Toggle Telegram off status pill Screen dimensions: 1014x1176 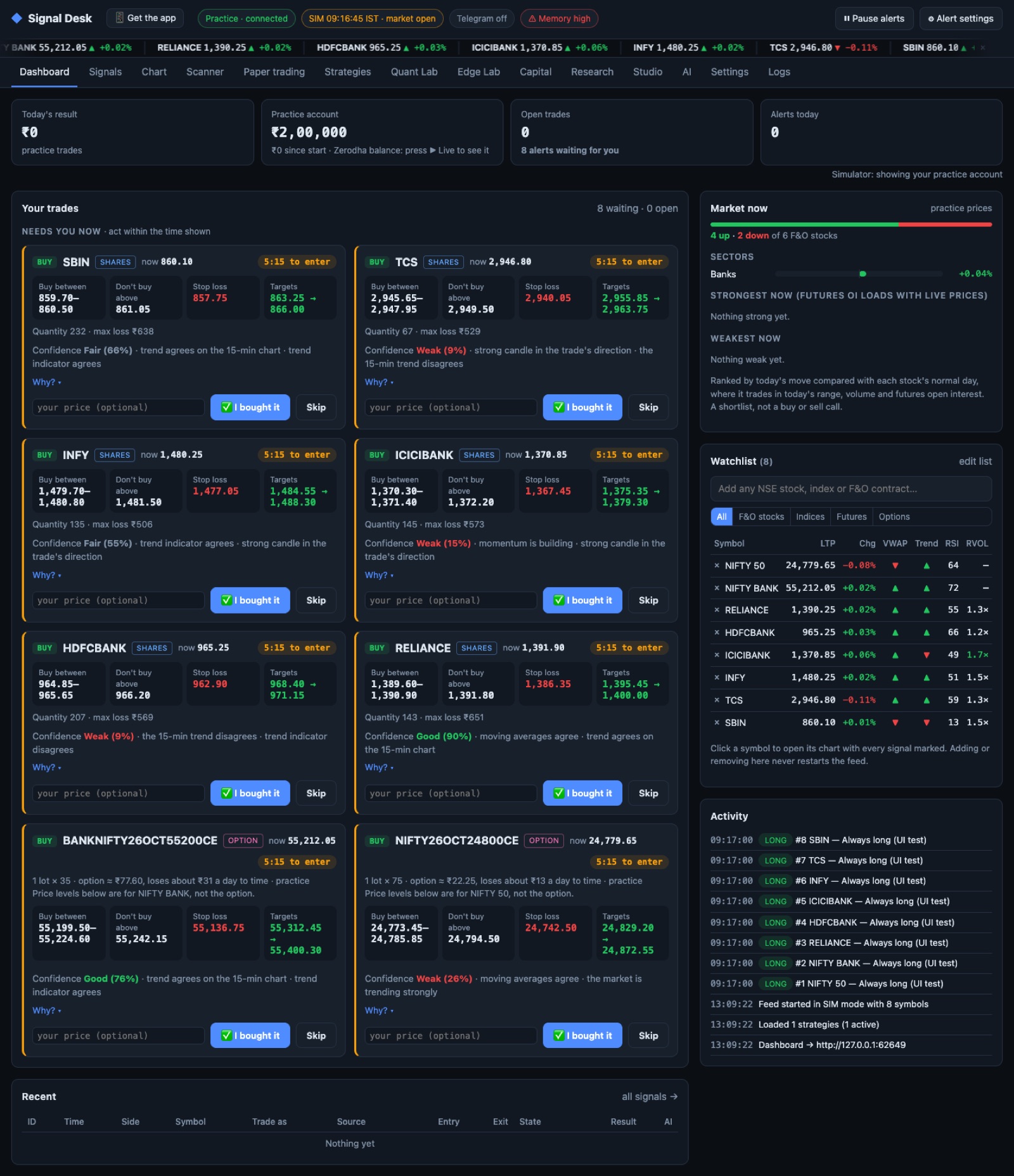[x=482, y=18]
